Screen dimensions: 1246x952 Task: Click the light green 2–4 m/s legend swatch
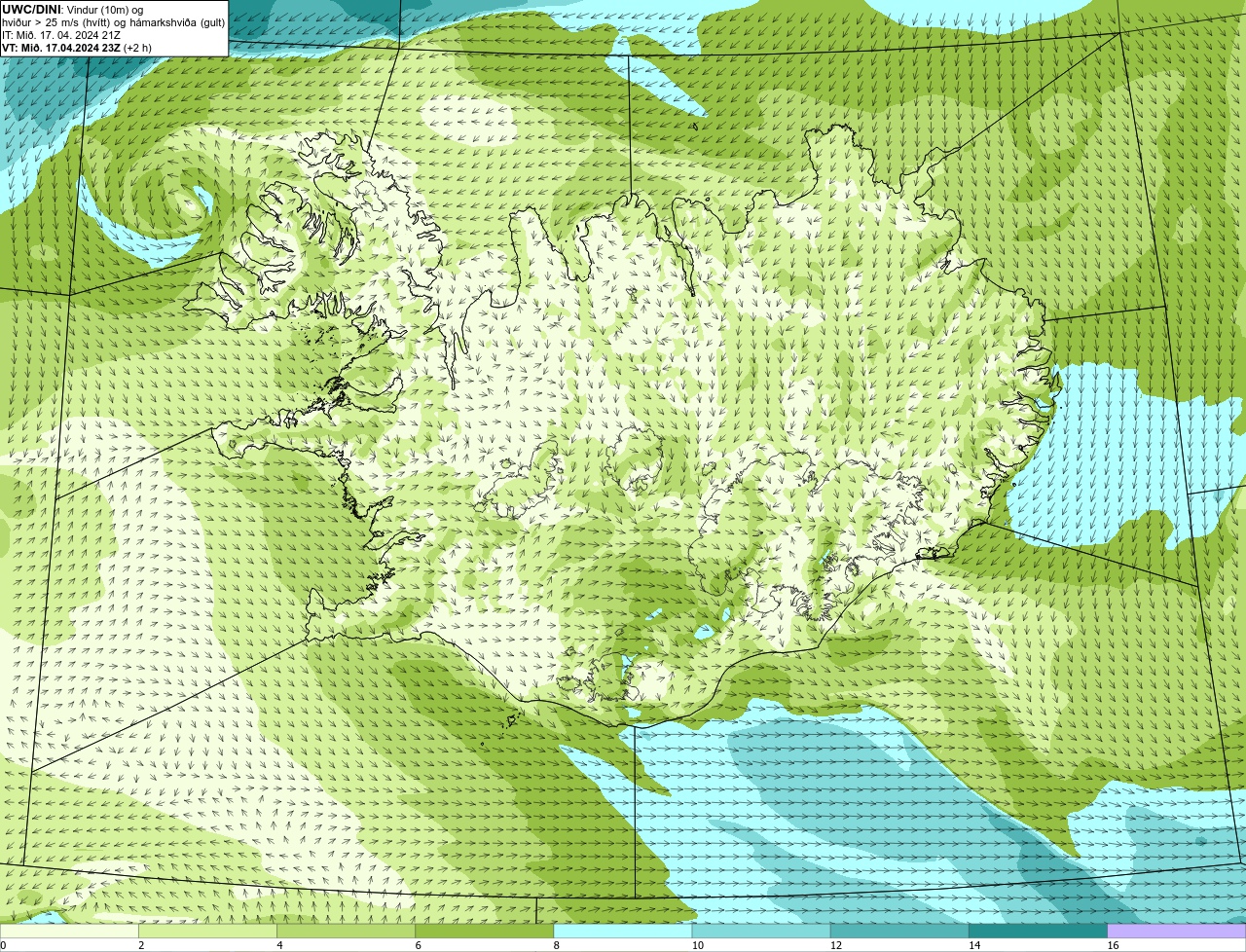[x=207, y=931]
